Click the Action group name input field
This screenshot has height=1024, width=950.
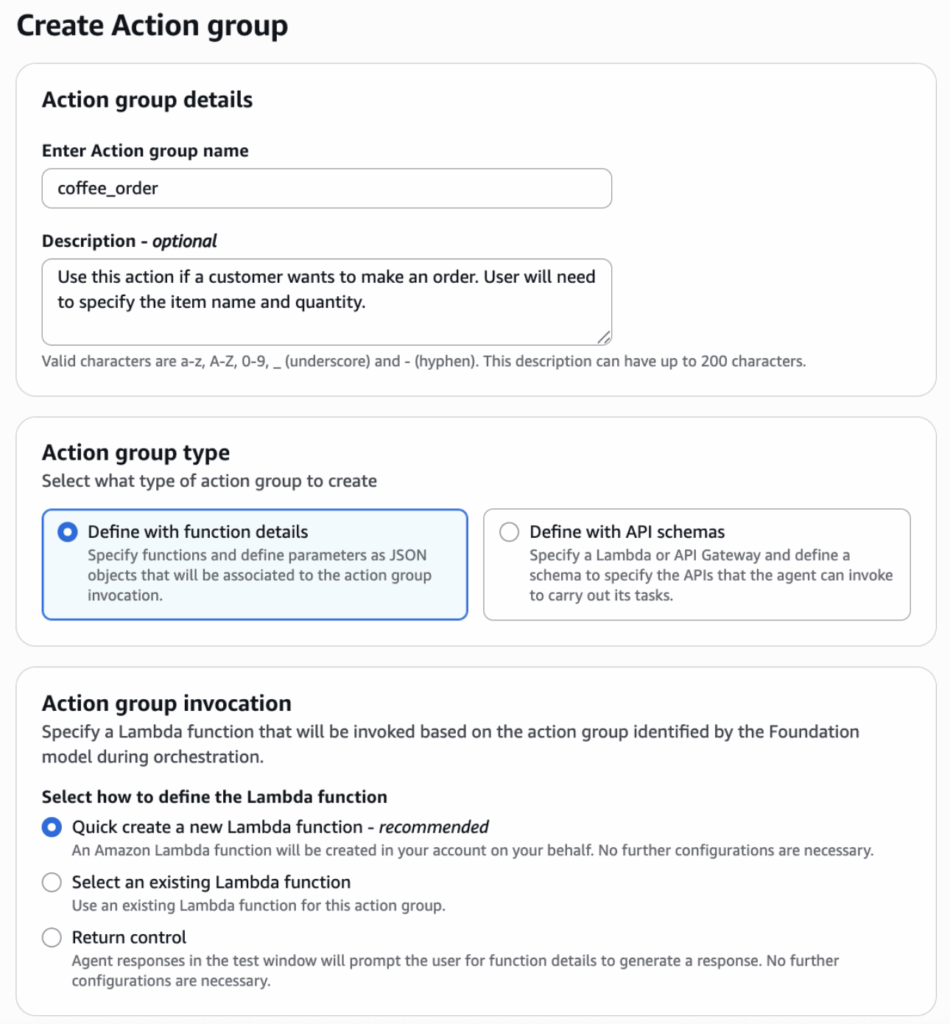[x=326, y=188]
